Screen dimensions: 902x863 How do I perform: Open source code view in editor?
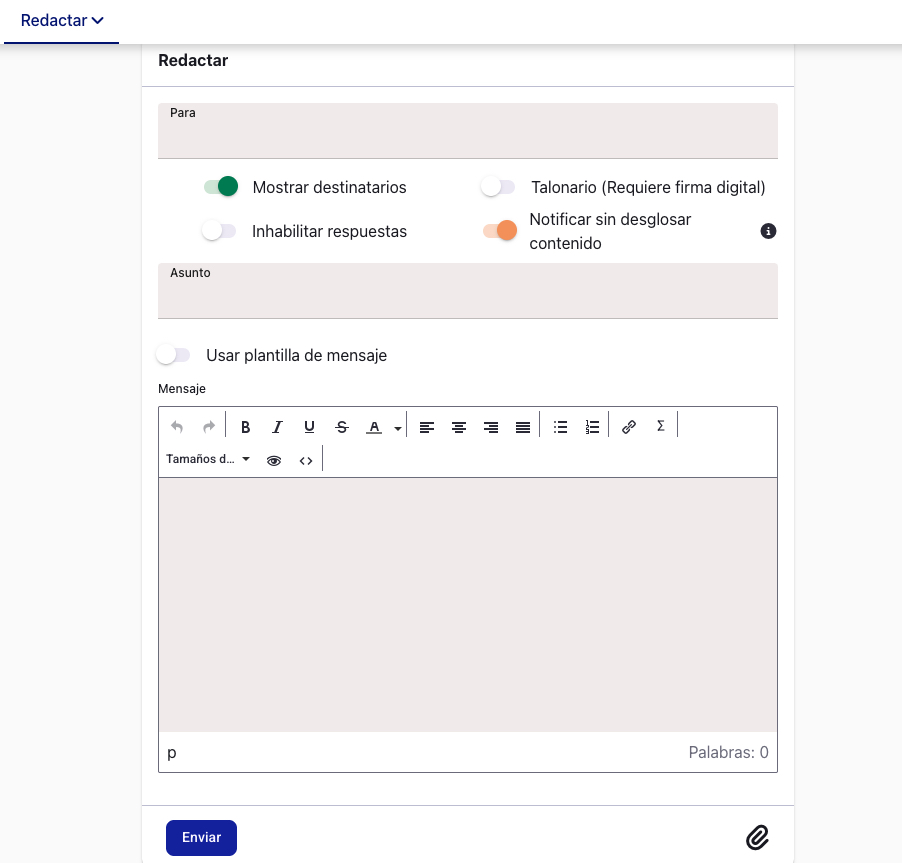pyautogui.click(x=306, y=461)
